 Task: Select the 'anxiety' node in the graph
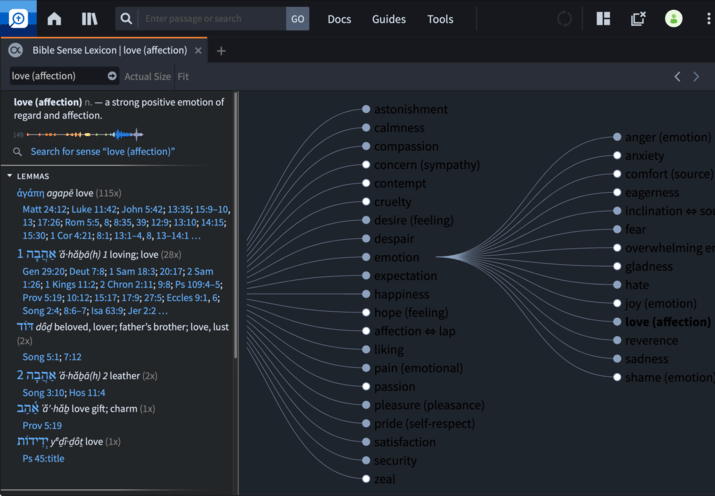[618, 156]
